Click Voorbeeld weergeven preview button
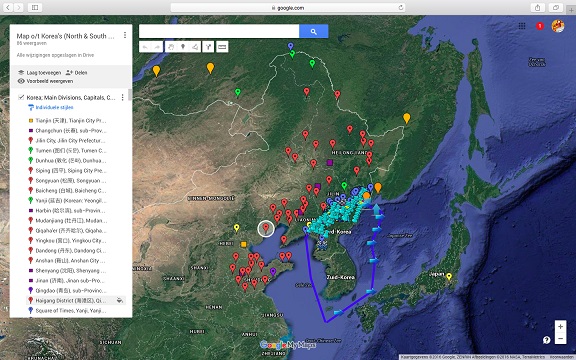The width and height of the screenshot is (576, 360). pyautogui.click(x=46, y=81)
